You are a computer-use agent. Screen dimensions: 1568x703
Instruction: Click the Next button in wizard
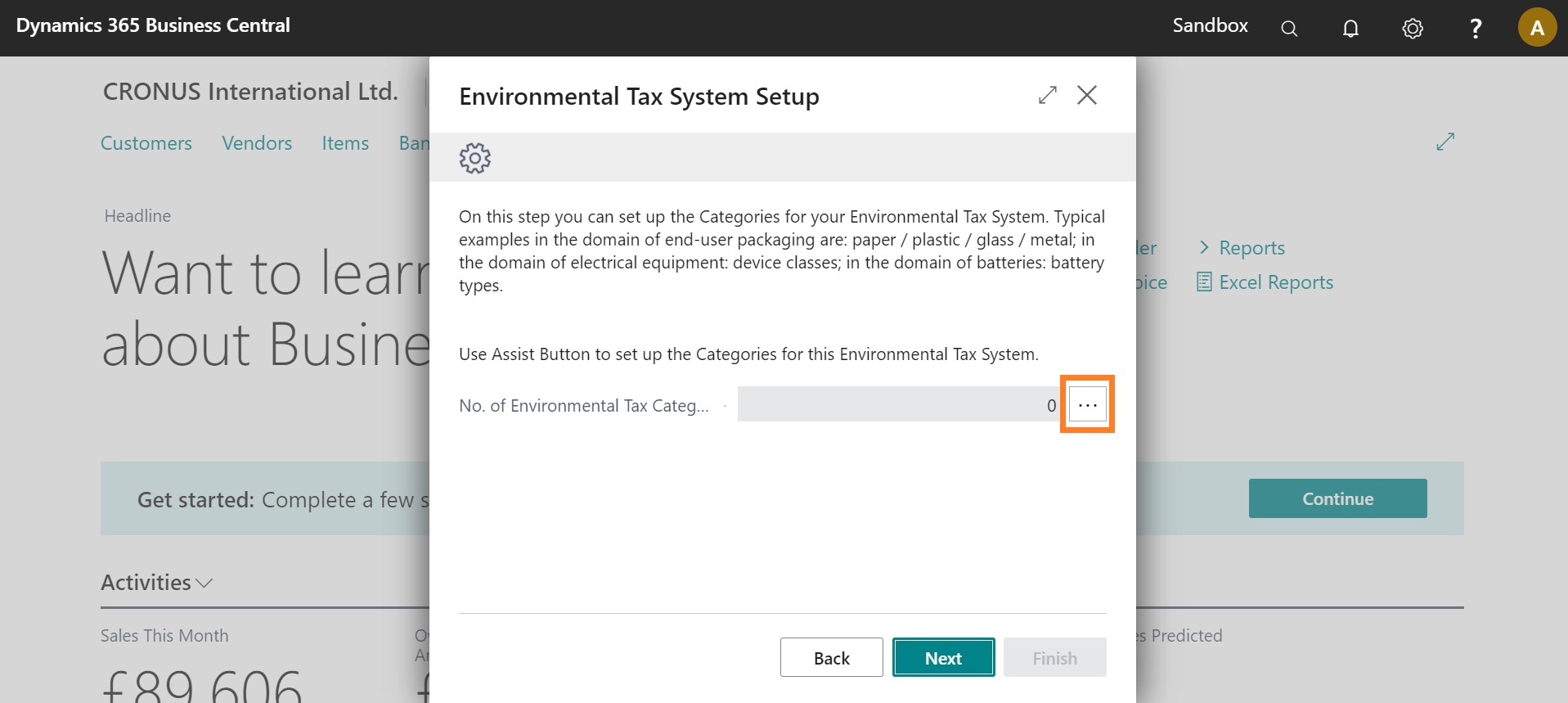943,658
